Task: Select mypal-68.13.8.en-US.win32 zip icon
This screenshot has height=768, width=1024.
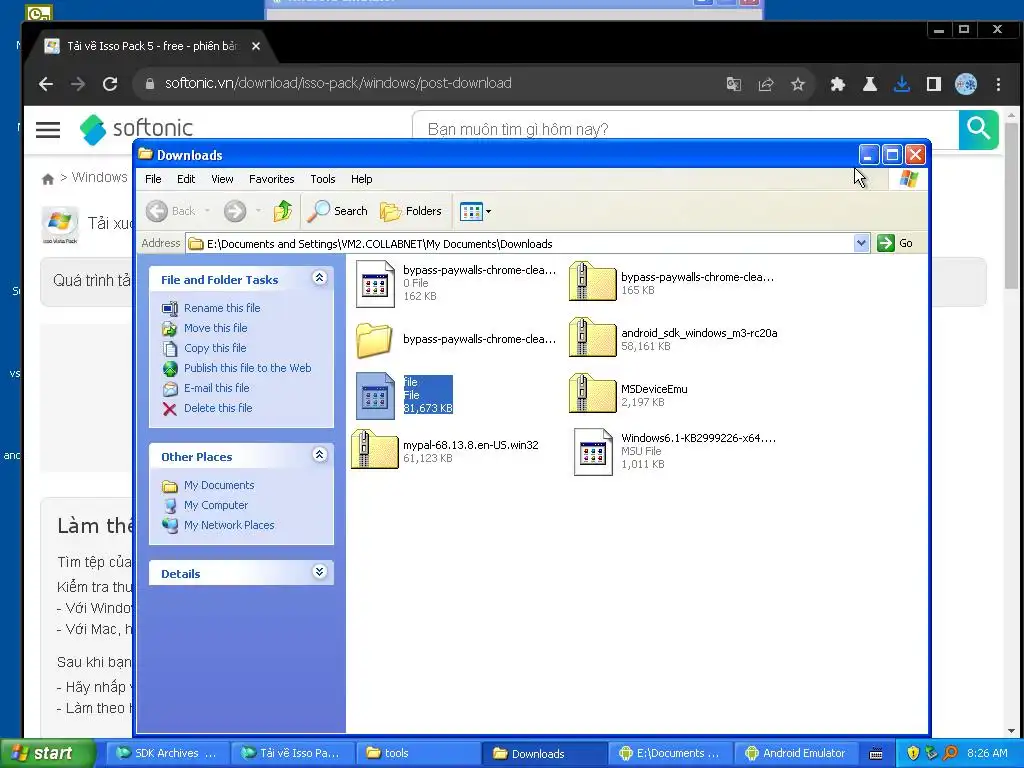Action: pyautogui.click(x=374, y=450)
